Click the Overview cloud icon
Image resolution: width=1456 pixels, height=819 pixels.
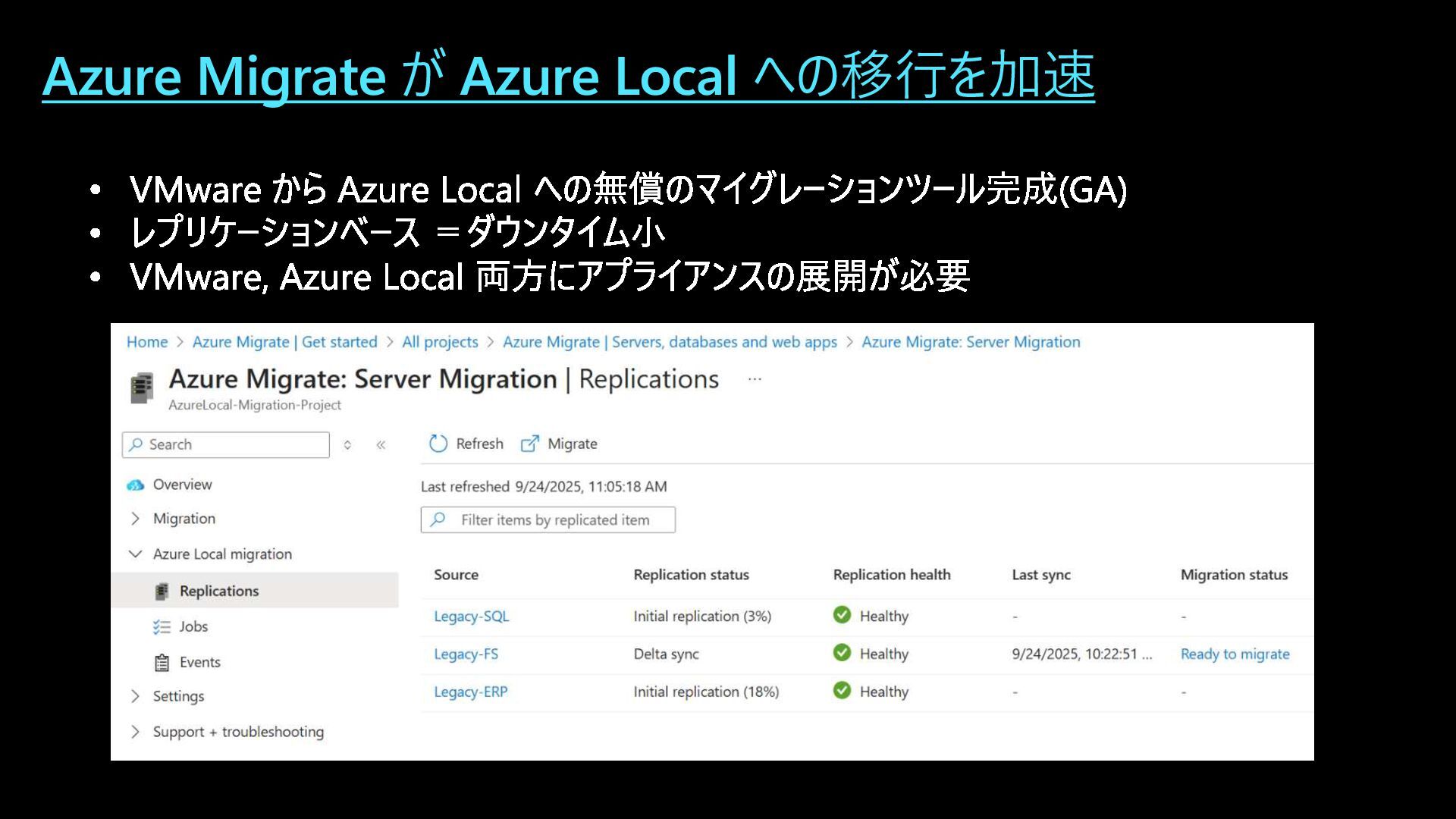point(136,485)
